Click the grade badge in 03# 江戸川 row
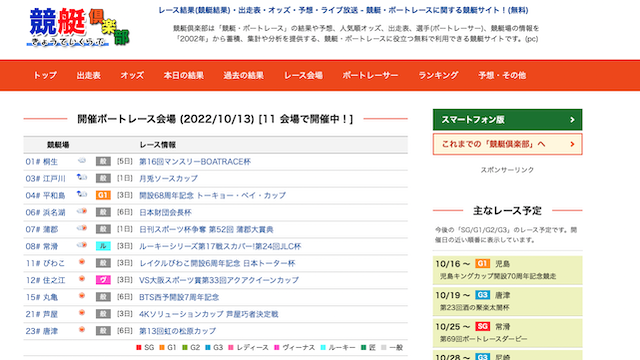The image size is (640, 360). [103, 178]
